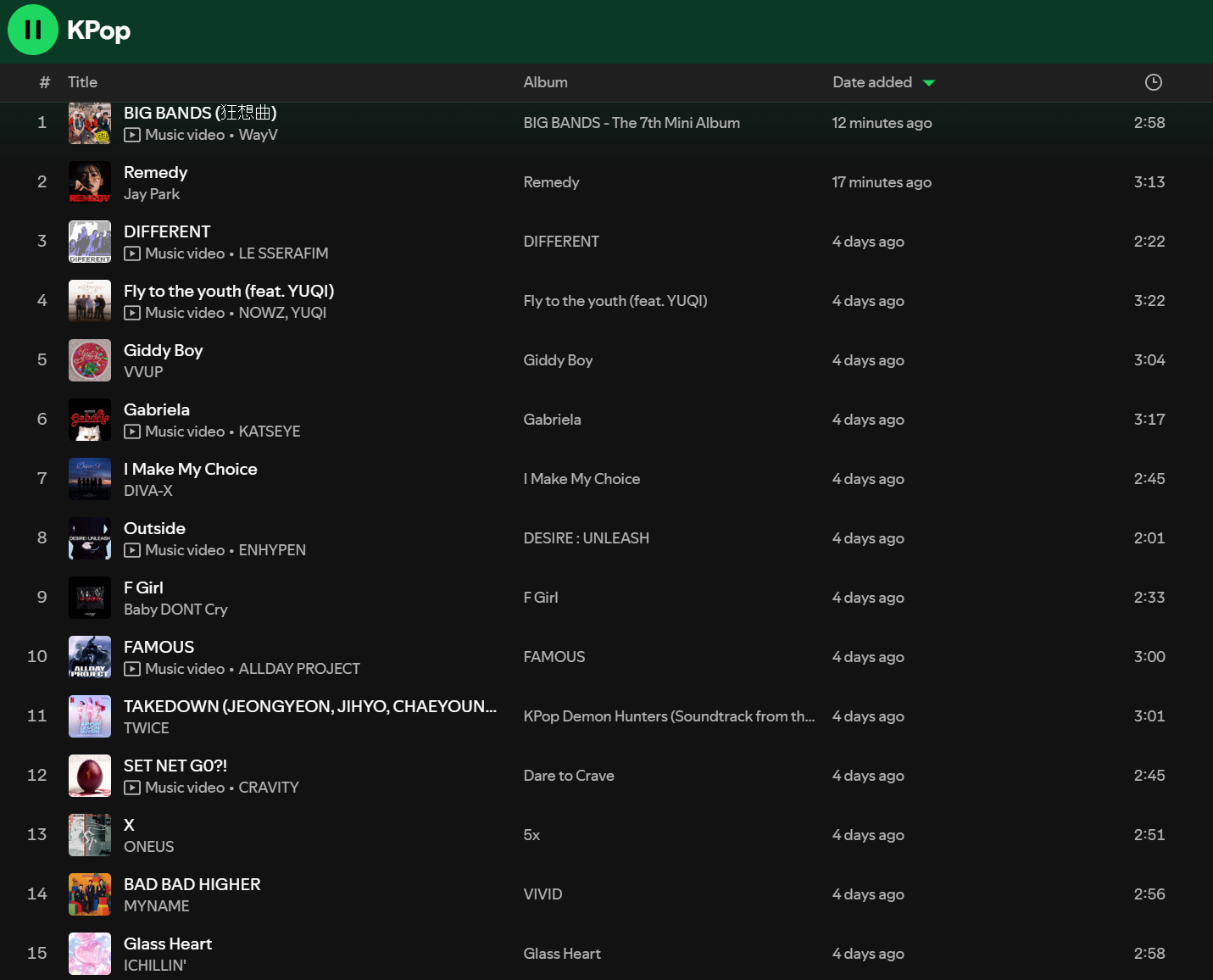Image resolution: width=1213 pixels, height=980 pixels.
Task: Click the music video icon under Gabriela
Action: (x=132, y=432)
